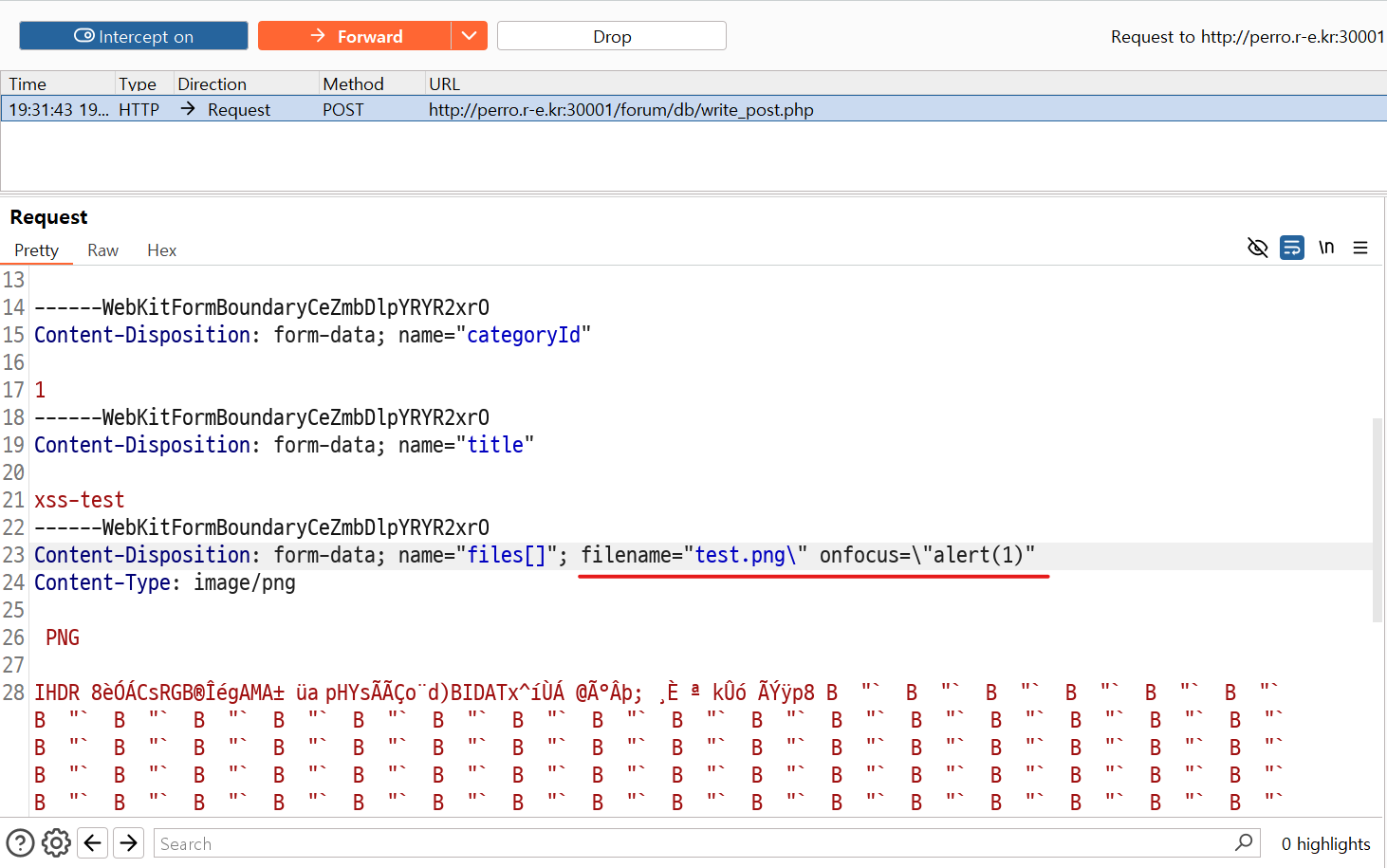Click the boundary string on line 22
The width and height of the screenshot is (1387, 868).
(x=262, y=527)
